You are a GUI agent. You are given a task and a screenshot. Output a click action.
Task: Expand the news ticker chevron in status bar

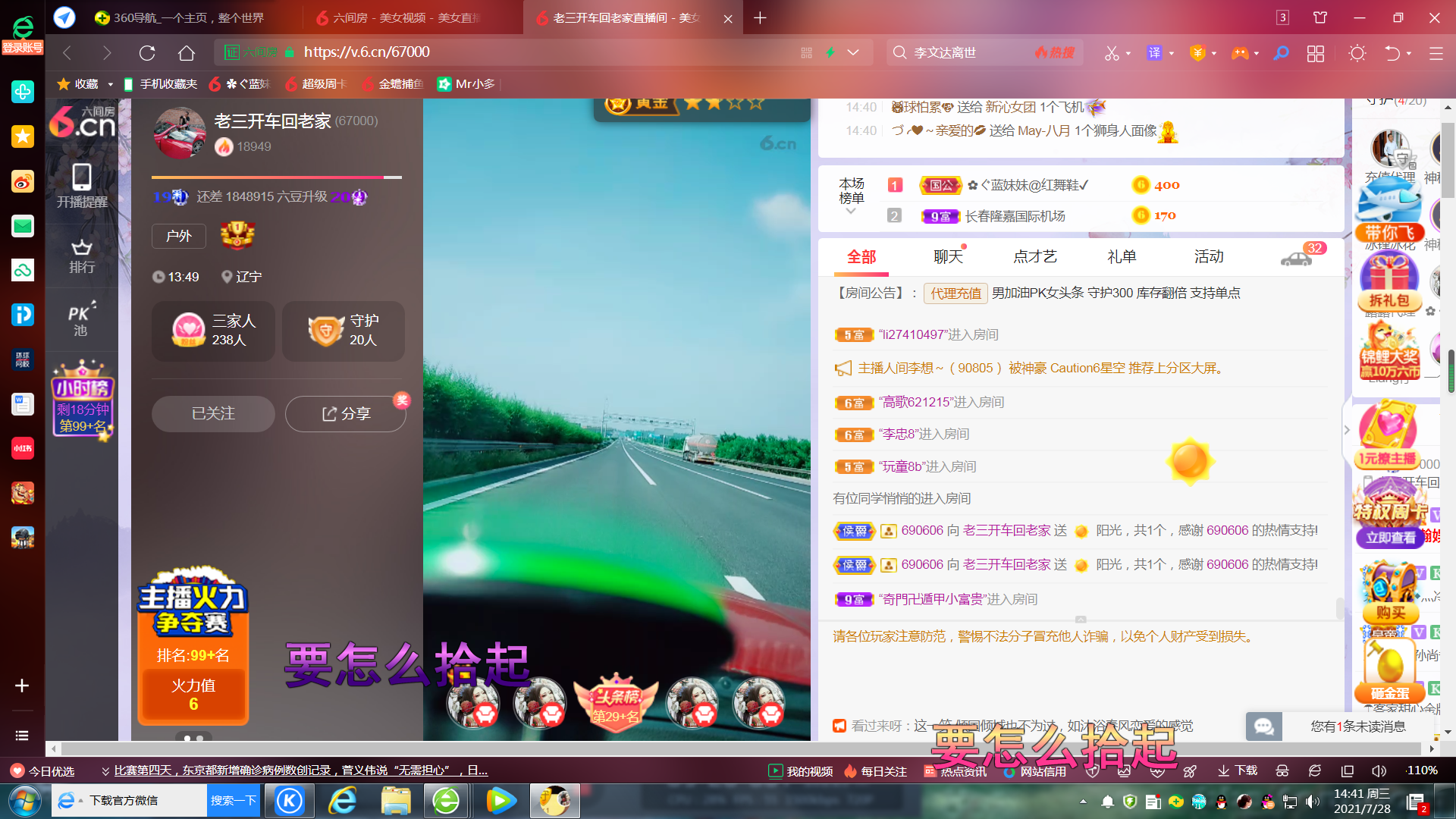click(x=105, y=771)
